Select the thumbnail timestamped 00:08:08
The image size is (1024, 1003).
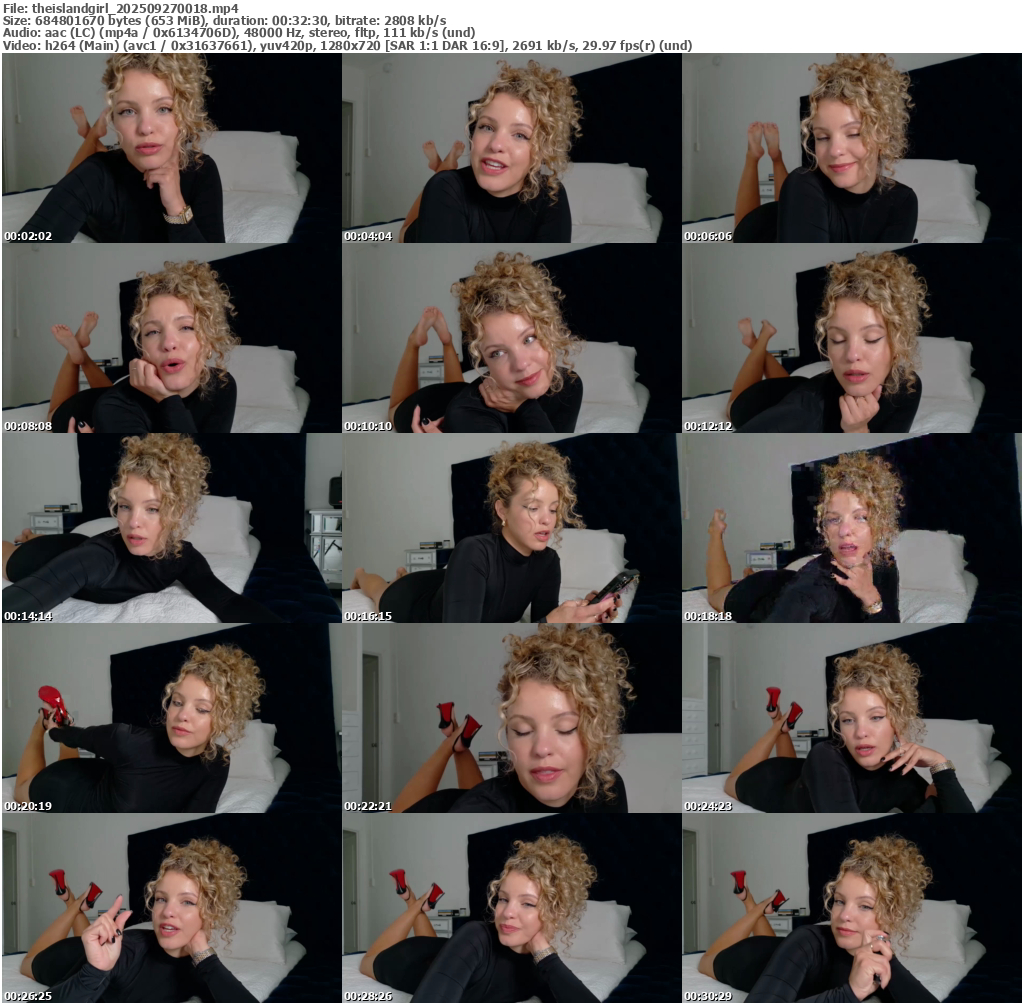172,338
